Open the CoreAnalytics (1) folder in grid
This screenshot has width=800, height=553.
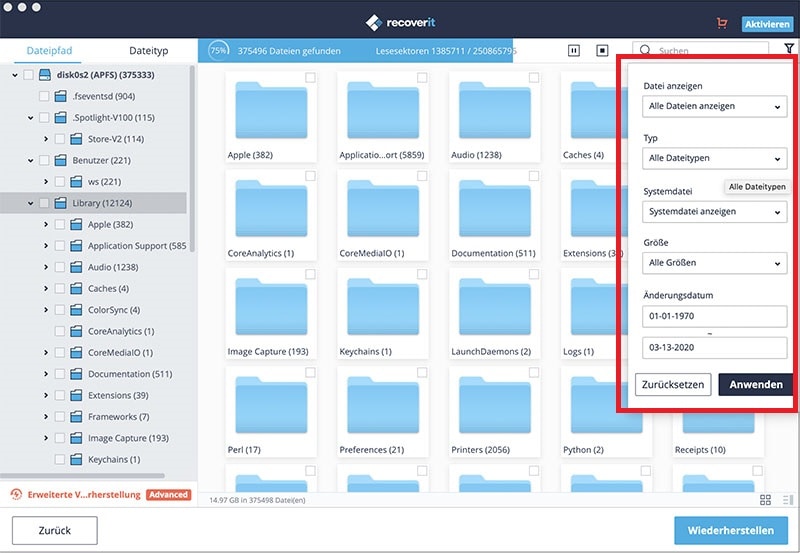(x=271, y=209)
